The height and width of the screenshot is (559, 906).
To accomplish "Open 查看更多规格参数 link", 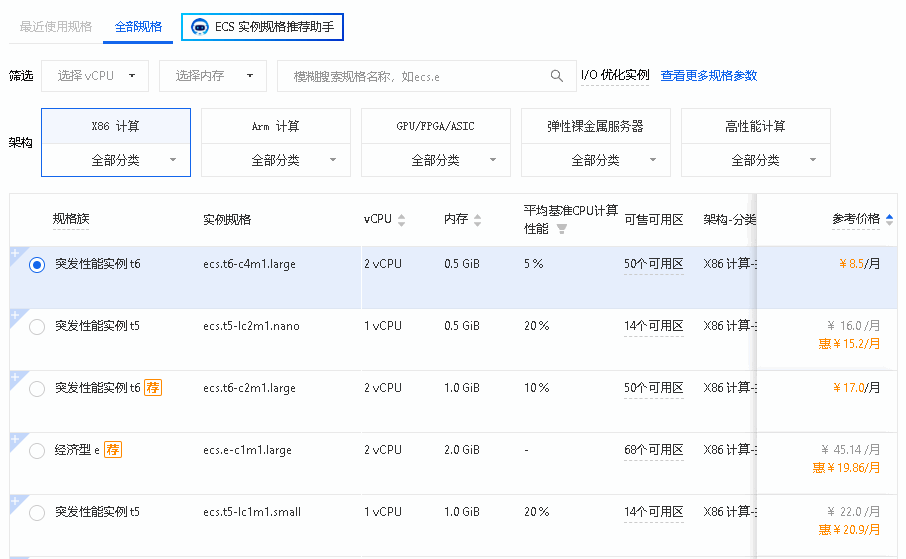I will [708, 75].
